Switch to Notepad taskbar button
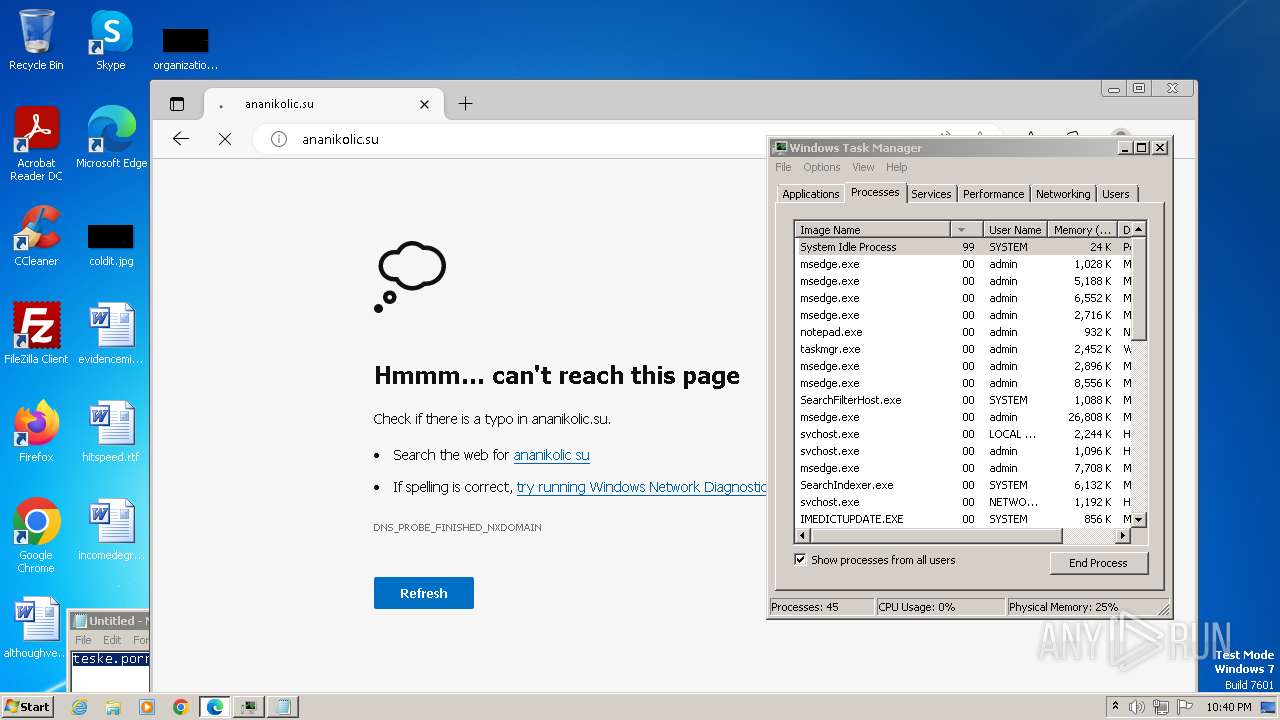 click(x=282, y=707)
